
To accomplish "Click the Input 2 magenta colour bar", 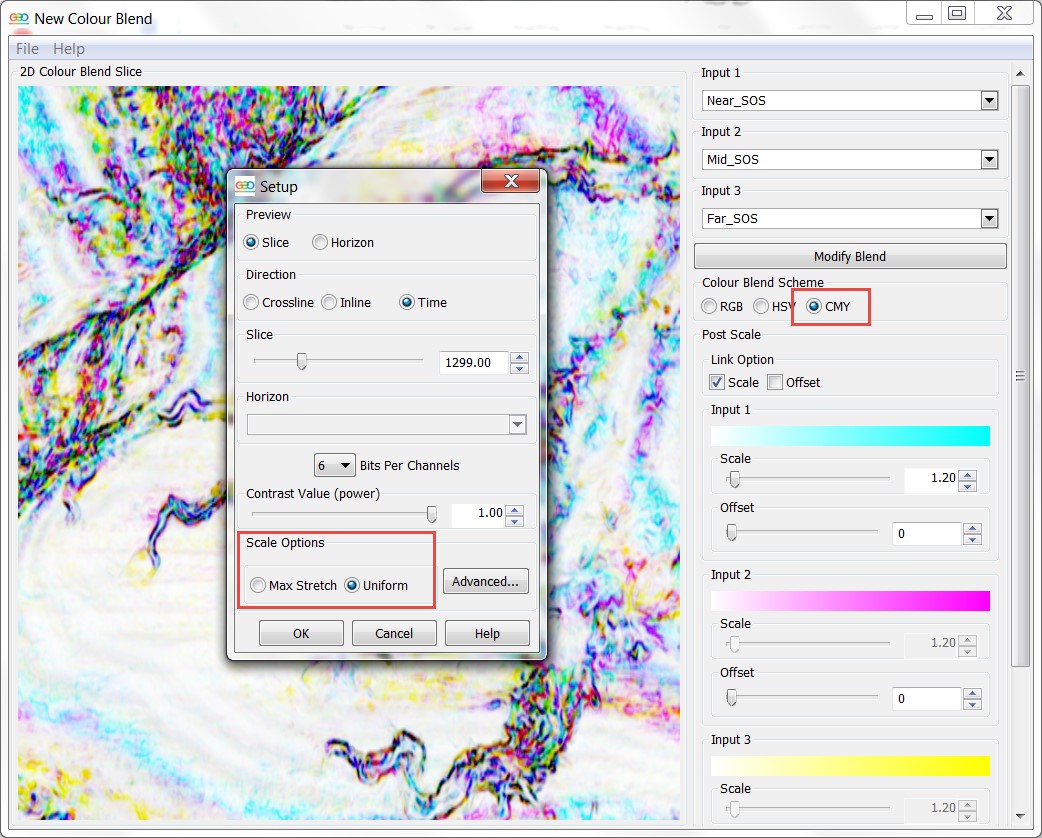I will 850,601.
